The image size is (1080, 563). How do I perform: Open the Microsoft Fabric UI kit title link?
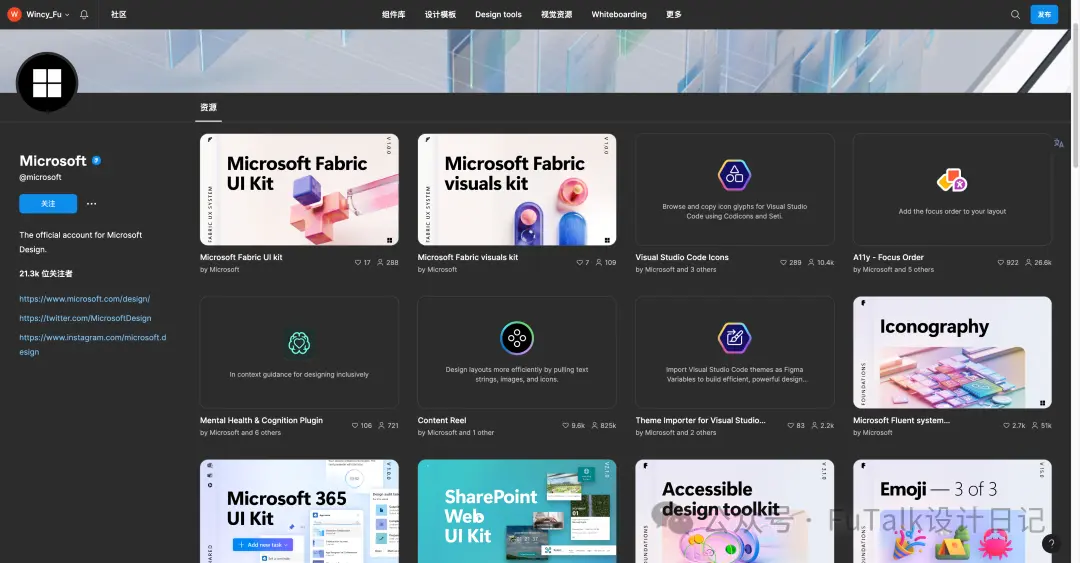tap(241, 257)
